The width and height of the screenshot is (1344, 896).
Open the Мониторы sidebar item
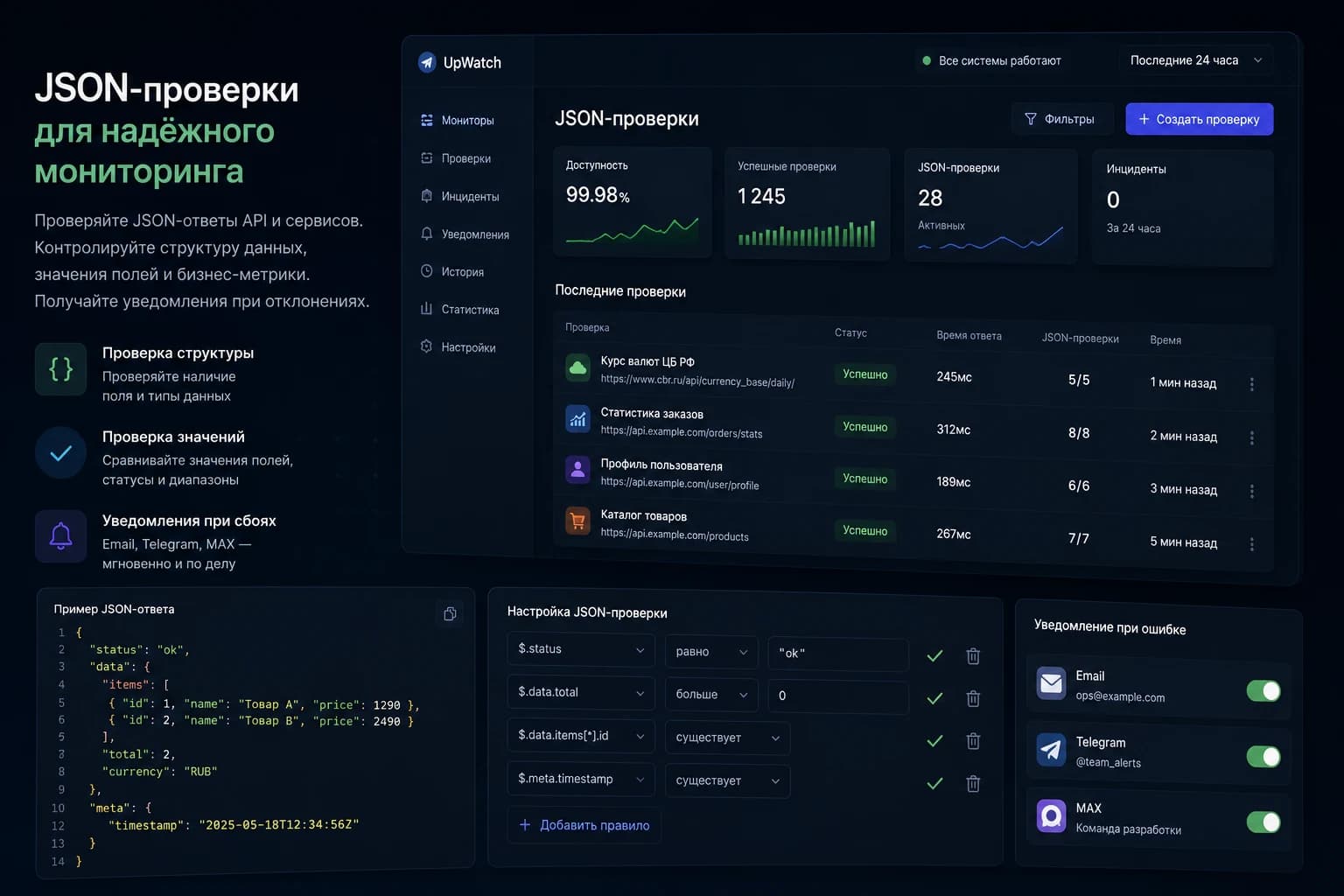tap(458, 120)
